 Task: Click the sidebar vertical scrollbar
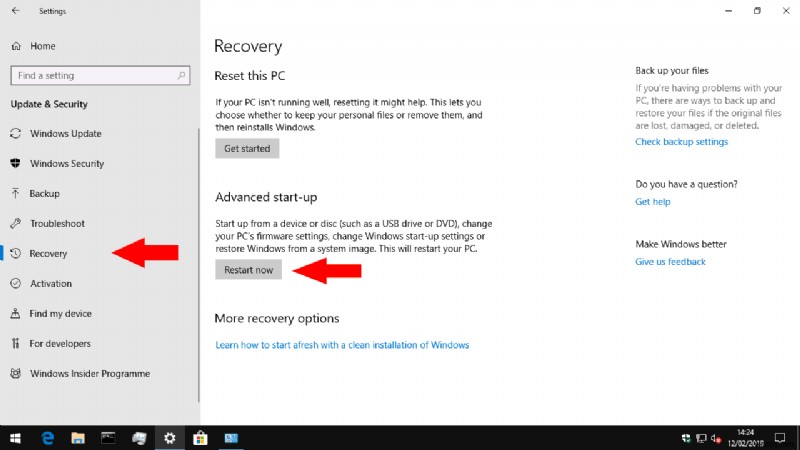[x=198, y=265]
